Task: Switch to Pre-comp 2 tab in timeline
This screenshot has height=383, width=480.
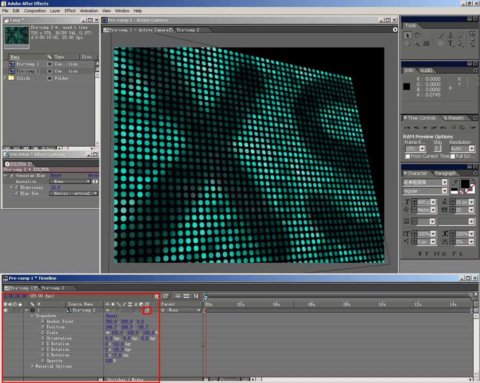Action: [x=53, y=288]
